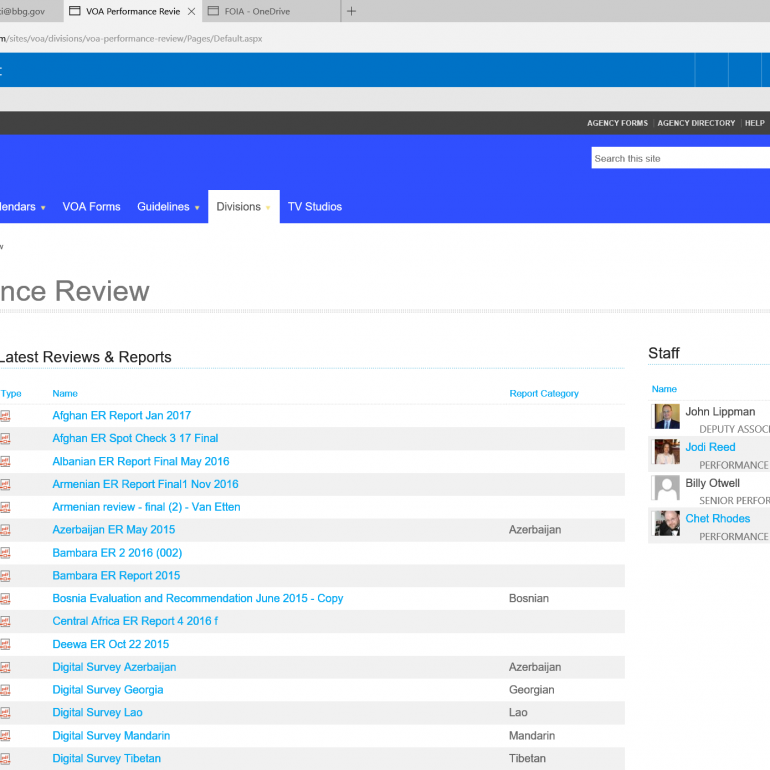Expand the Divisions menu dropdown arrow
This screenshot has height=770, width=770.
[268, 208]
